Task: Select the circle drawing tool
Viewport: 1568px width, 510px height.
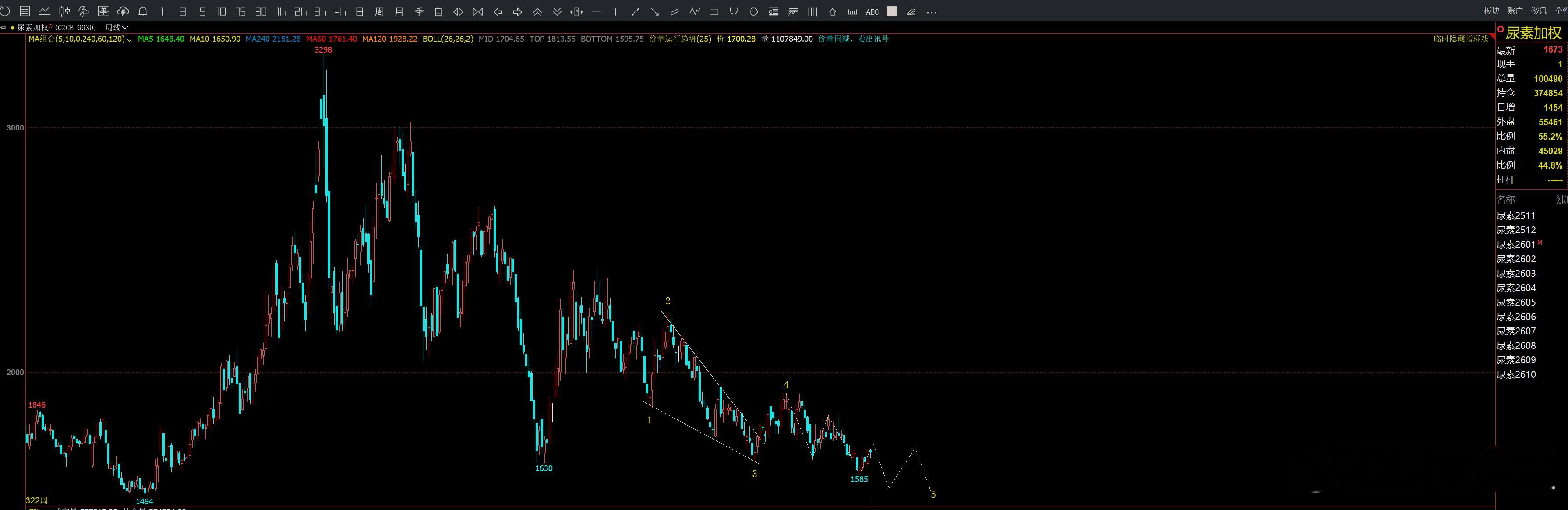Action: (x=754, y=11)
